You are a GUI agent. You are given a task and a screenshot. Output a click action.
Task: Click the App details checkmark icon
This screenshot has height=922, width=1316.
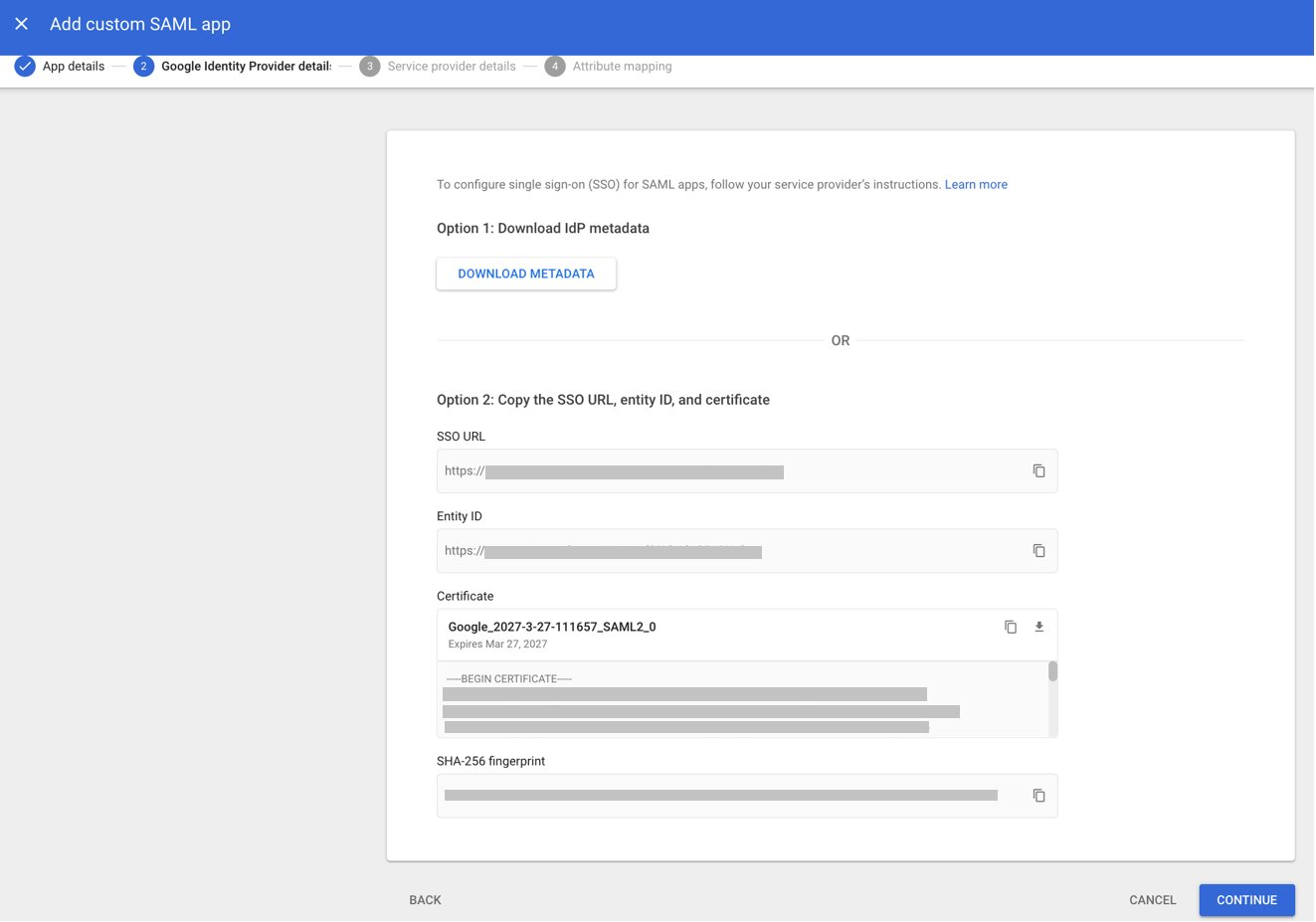(x=25, y=67)
